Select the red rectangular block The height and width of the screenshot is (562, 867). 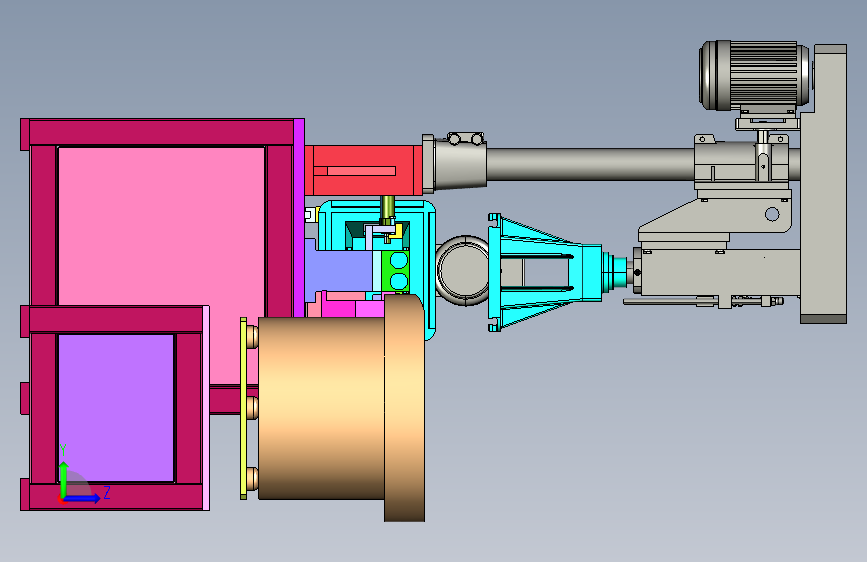363,170
